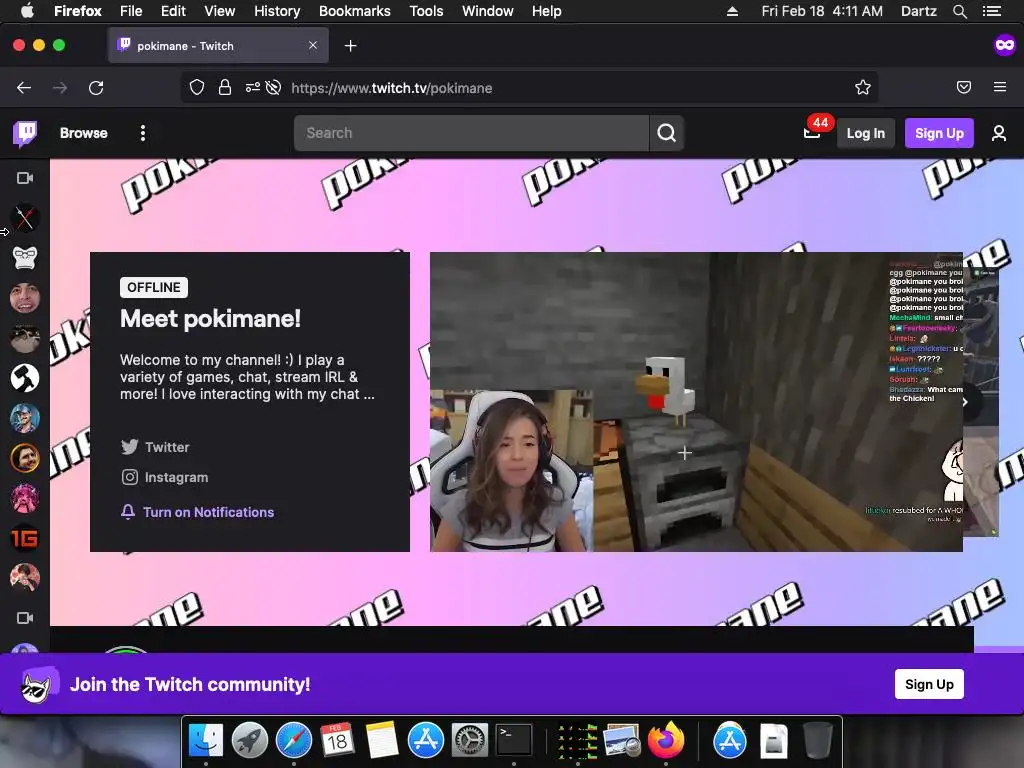Click the Browse link
The image size is (1024, 768).
click(84, 133)
